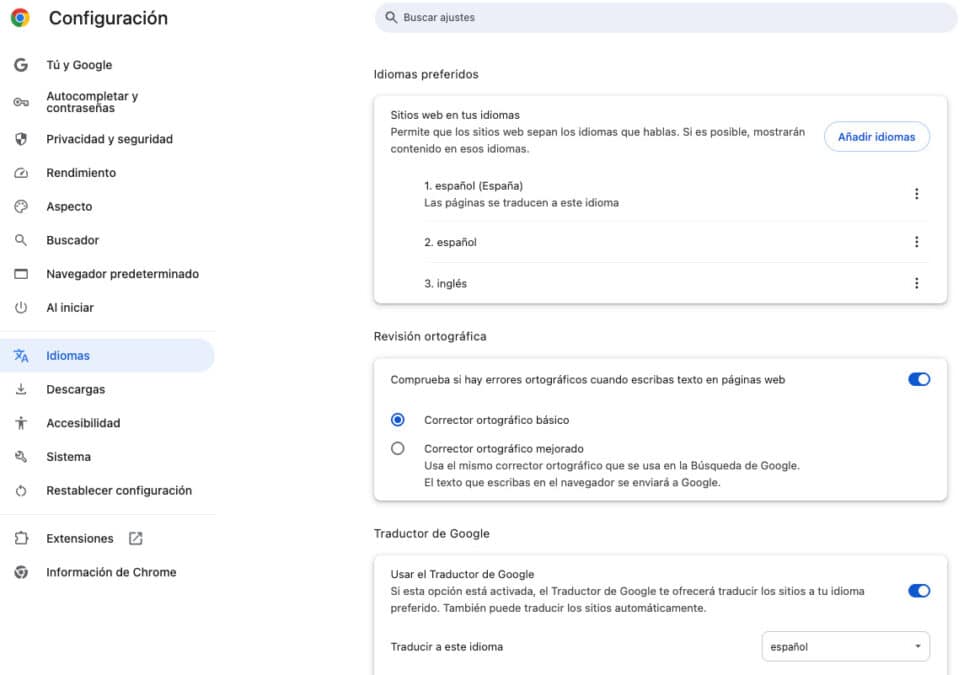Click the '2. español' language entry text
Screen dimensions: 964x675
(x=450, y=242)
